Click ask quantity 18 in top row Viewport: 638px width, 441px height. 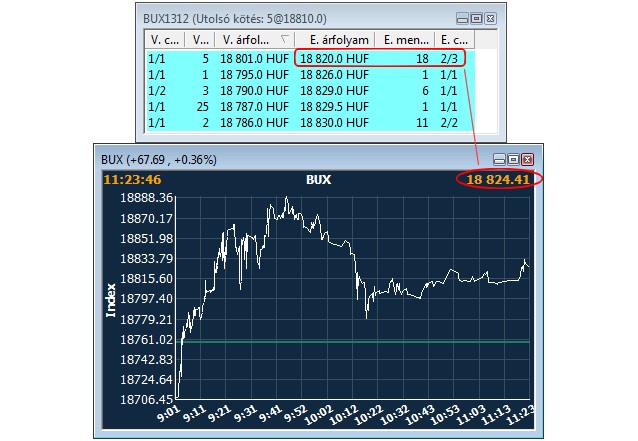[422, 59]
